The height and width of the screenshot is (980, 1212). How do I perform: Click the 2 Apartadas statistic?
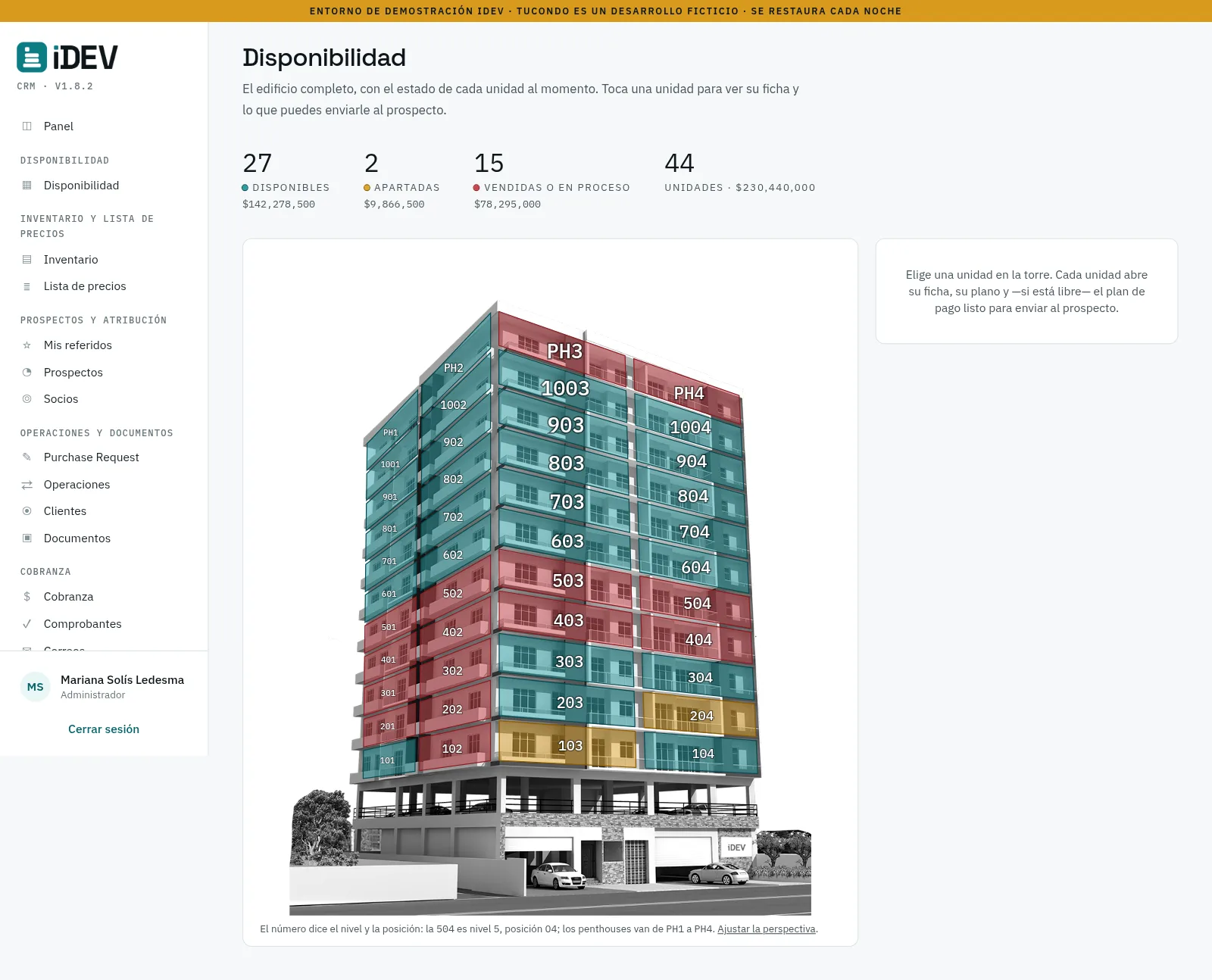(402, 182)
